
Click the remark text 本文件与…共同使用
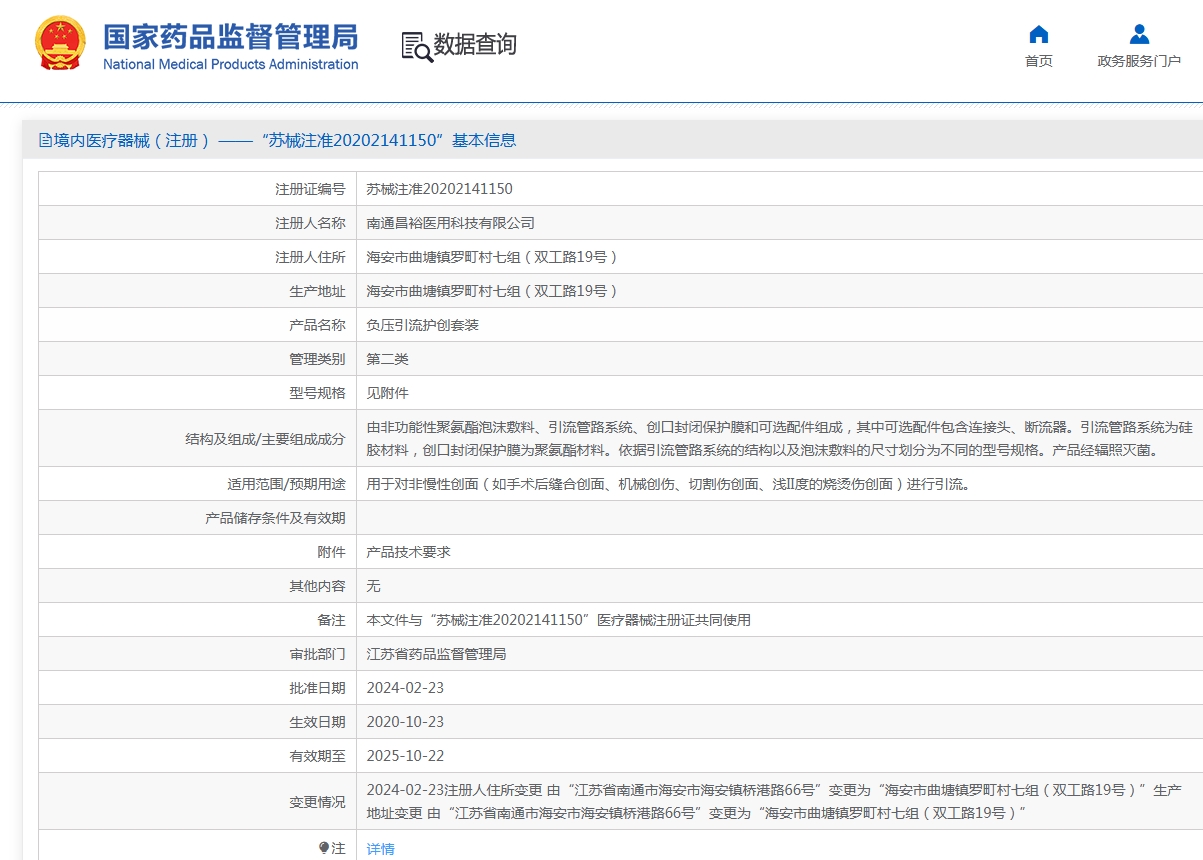coord(559,620)
